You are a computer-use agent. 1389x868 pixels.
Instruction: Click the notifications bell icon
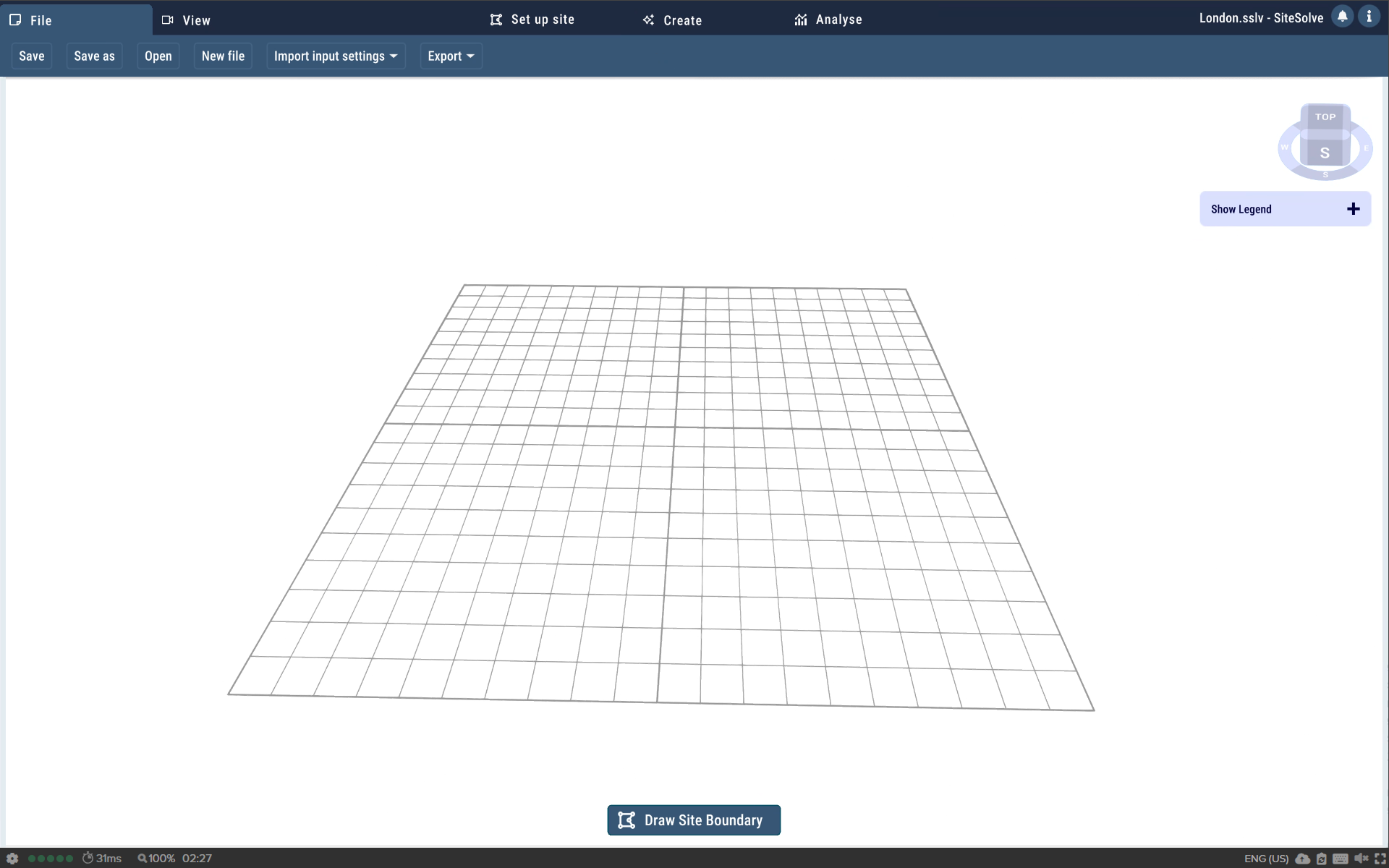tap(1342, 17)
